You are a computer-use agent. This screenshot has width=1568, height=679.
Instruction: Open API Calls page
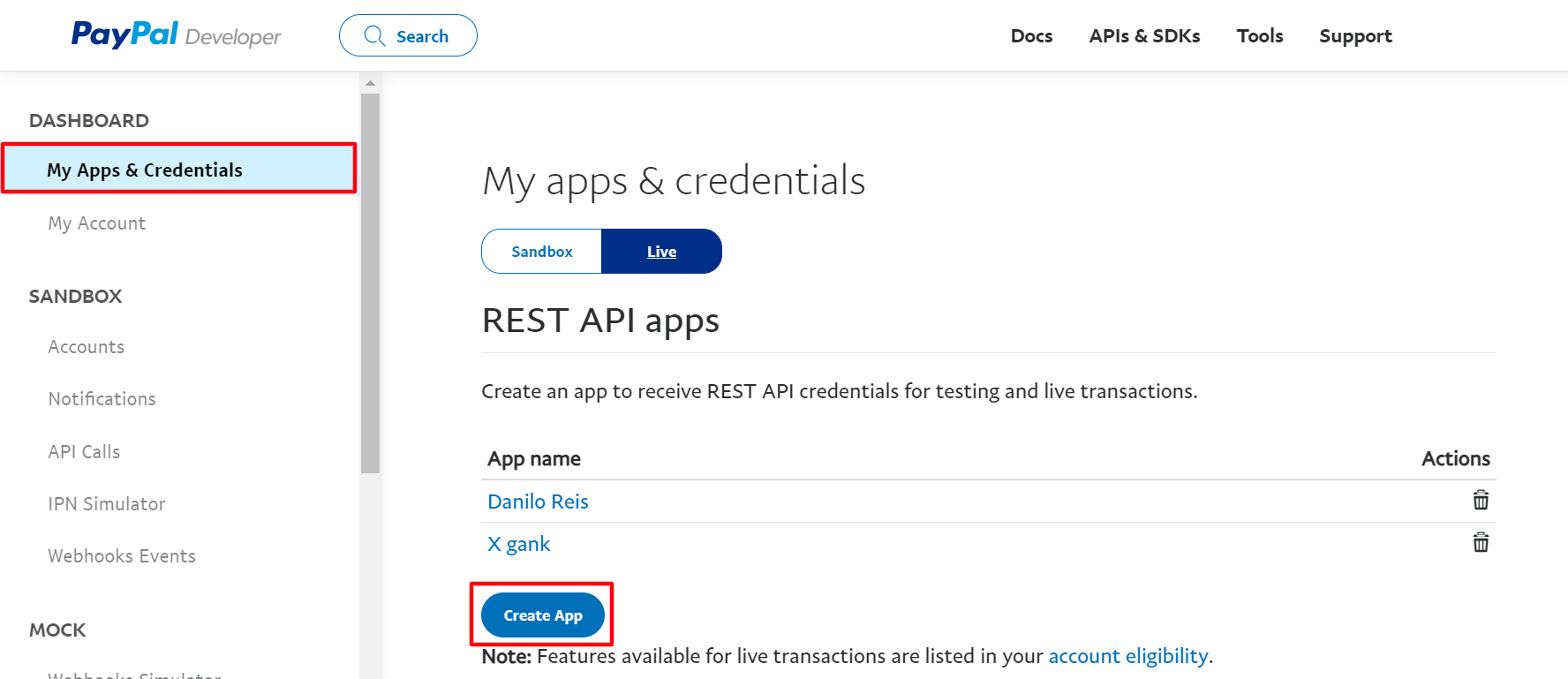[84, 452]
